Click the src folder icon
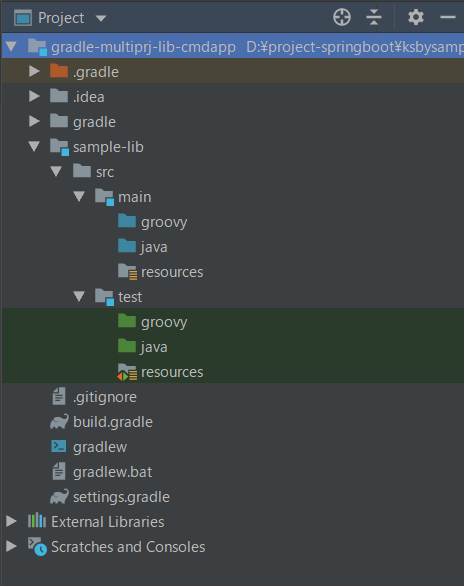Viewport: 464px width, 586px height. pos(82,170)
